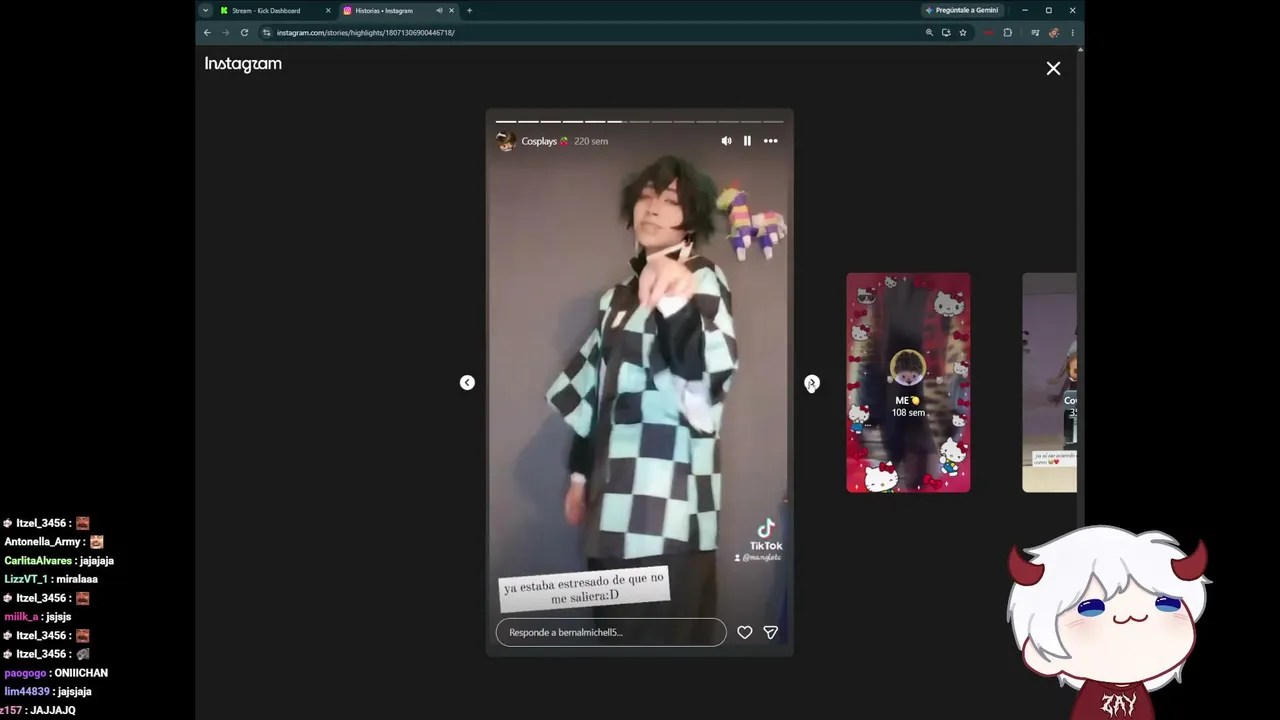Click Pregúntale a Gemini button
Image resolution: width=1280 pixels, height=720 pixels.
tap(961, 11)
